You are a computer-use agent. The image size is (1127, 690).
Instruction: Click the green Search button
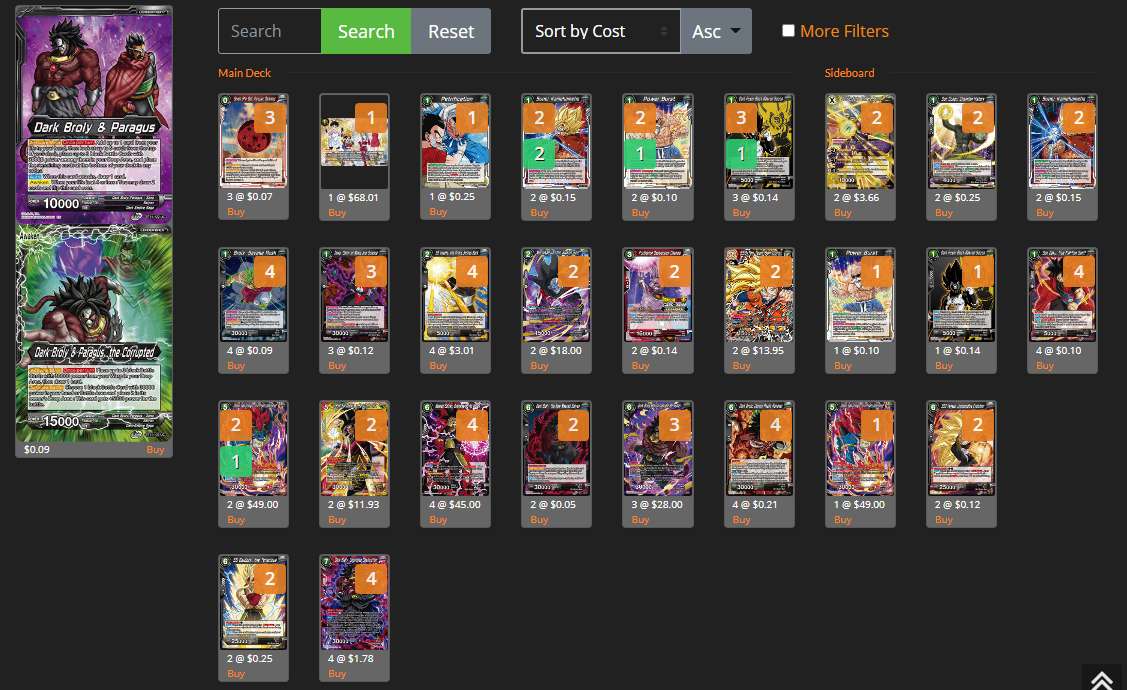click(x=366, y=31)
